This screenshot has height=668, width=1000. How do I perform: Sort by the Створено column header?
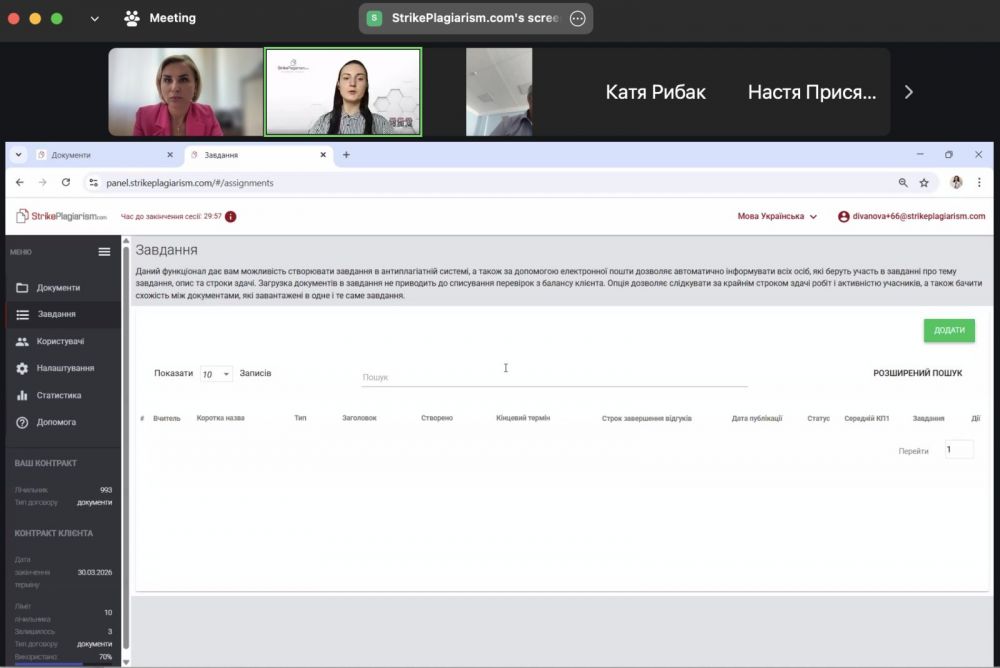coord(437,418)
